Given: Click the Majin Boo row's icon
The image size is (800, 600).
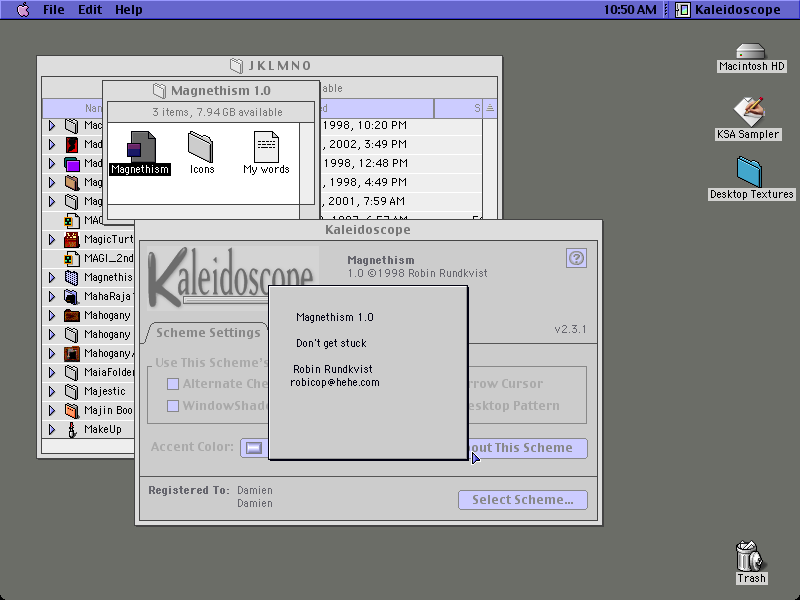Looking at the screenshot, I should point(71,410).
